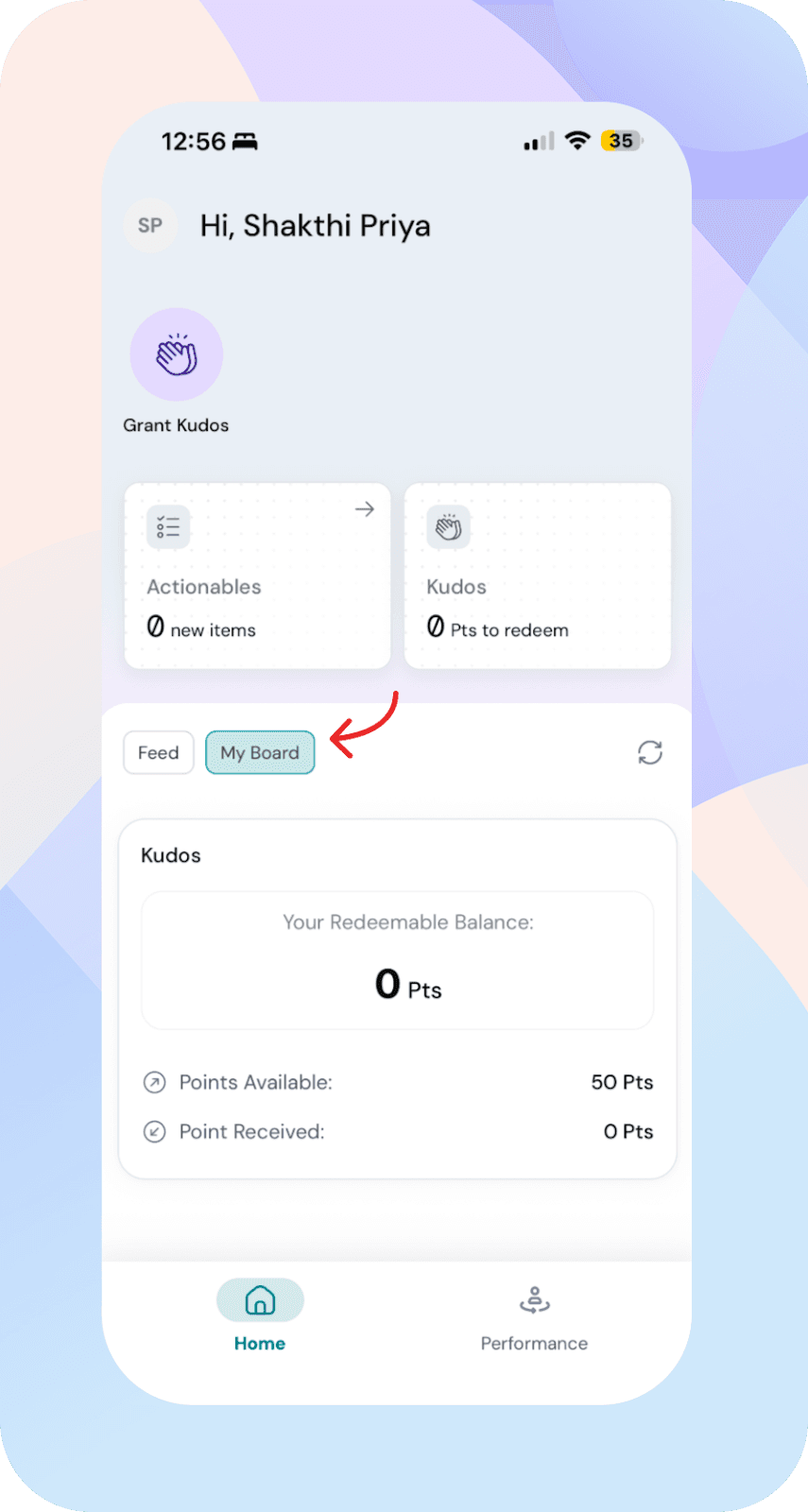Viewport: 808px width, 1512px height.
Task: Tap the Home tab label
Action: (x=260, y=1344)
